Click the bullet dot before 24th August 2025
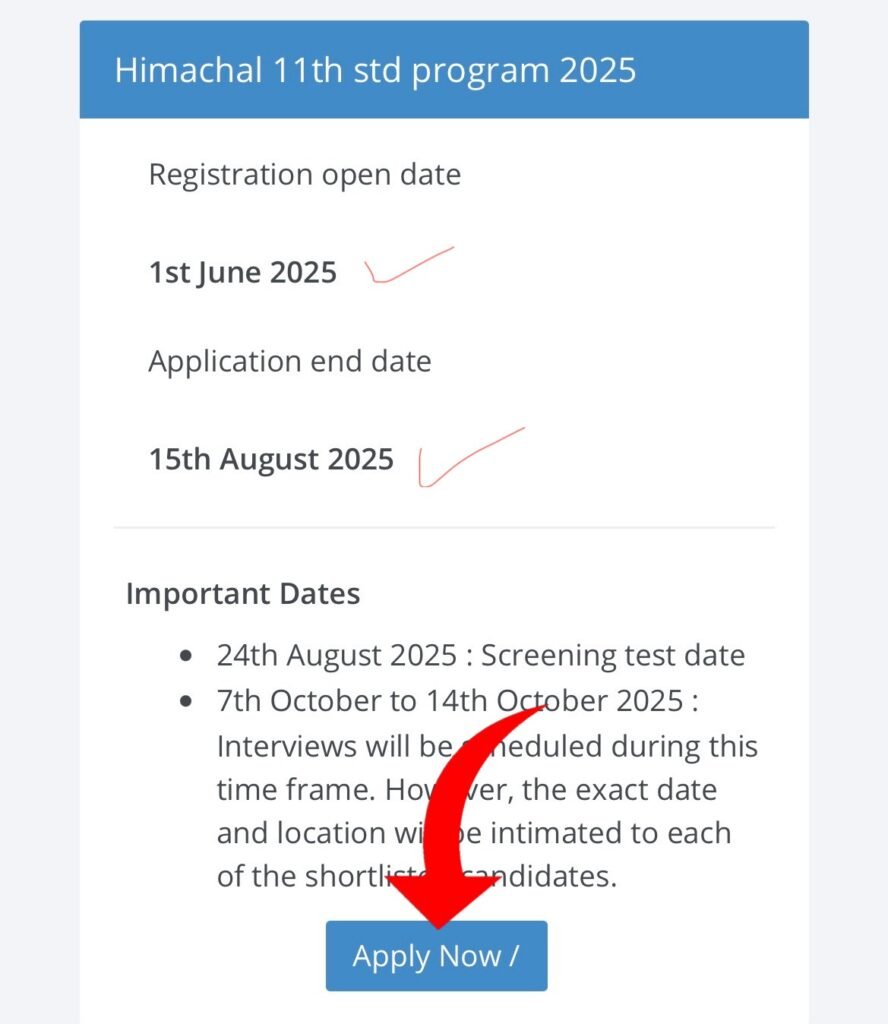The height and width of the screenshot is (1024, 888). click(185, 656)
